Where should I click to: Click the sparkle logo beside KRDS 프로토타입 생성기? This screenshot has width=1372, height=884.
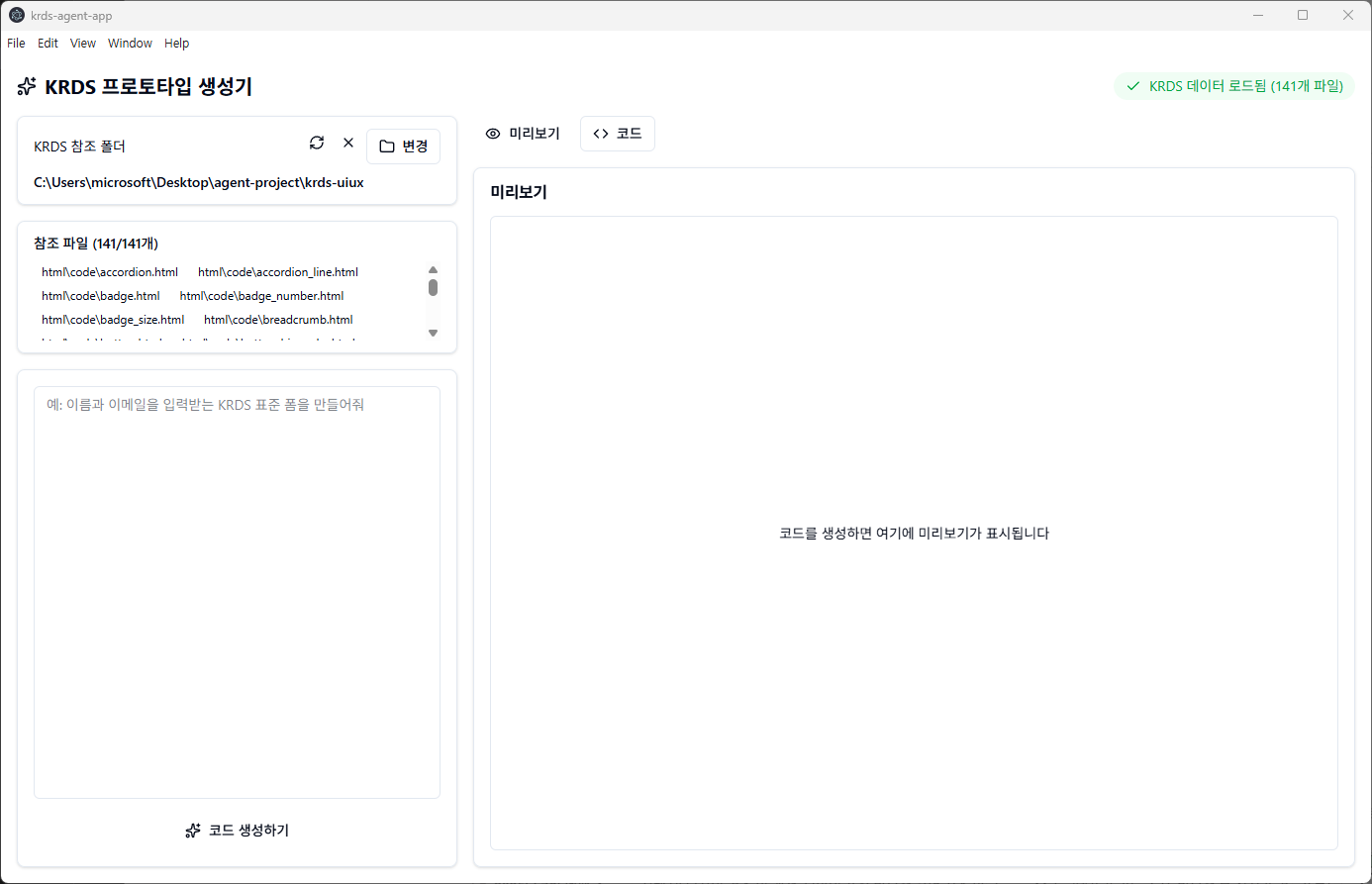tap(27, 87)
